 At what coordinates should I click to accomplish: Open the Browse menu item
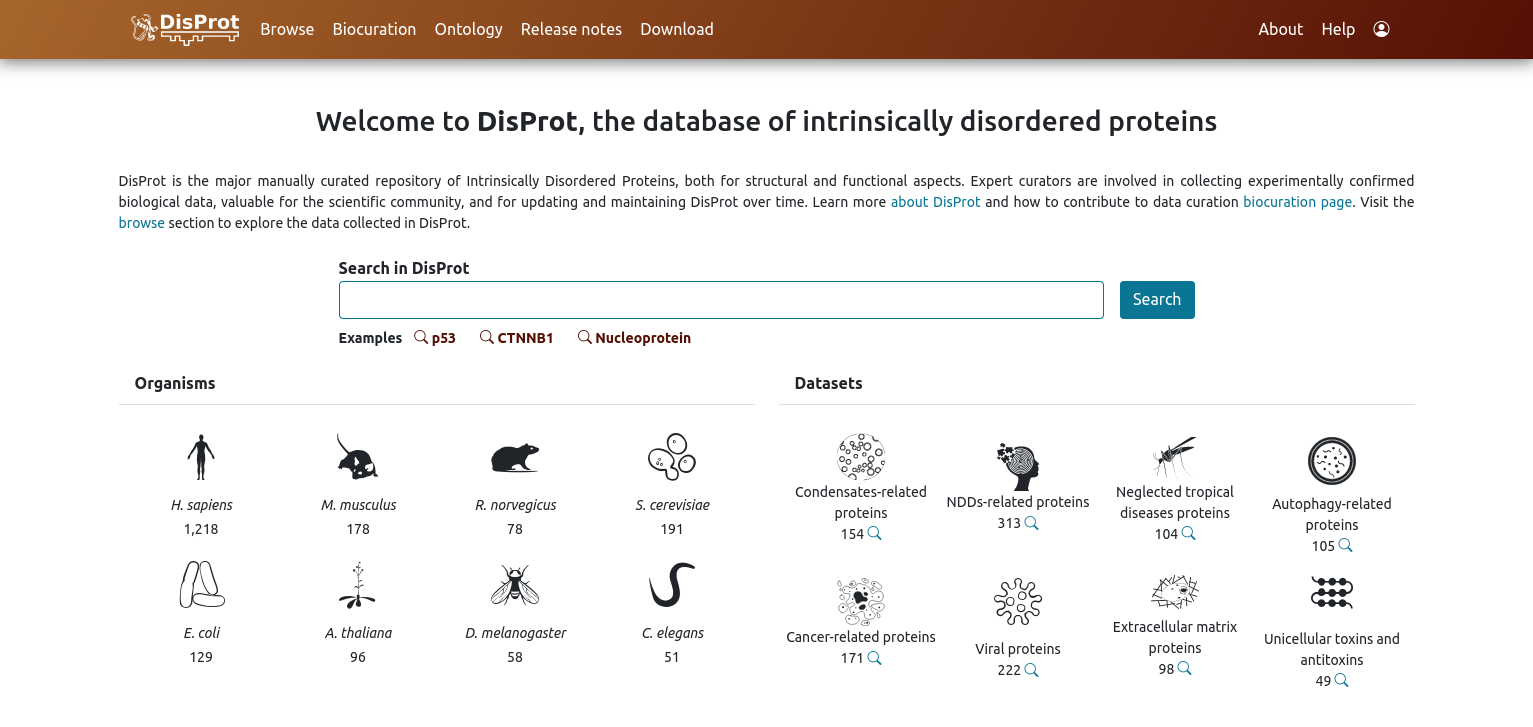point(287,29)
